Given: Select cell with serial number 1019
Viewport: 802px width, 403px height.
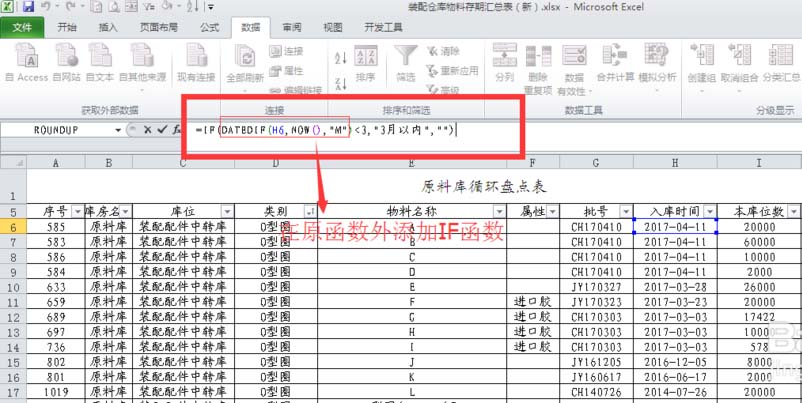Looking at the screenshot, I should click(56, 393).
